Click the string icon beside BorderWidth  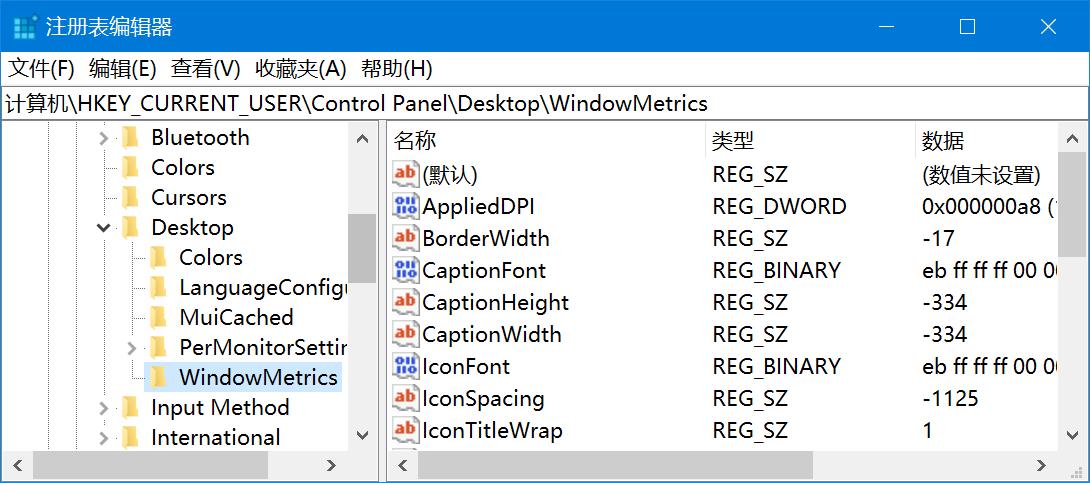coord(405,239)
